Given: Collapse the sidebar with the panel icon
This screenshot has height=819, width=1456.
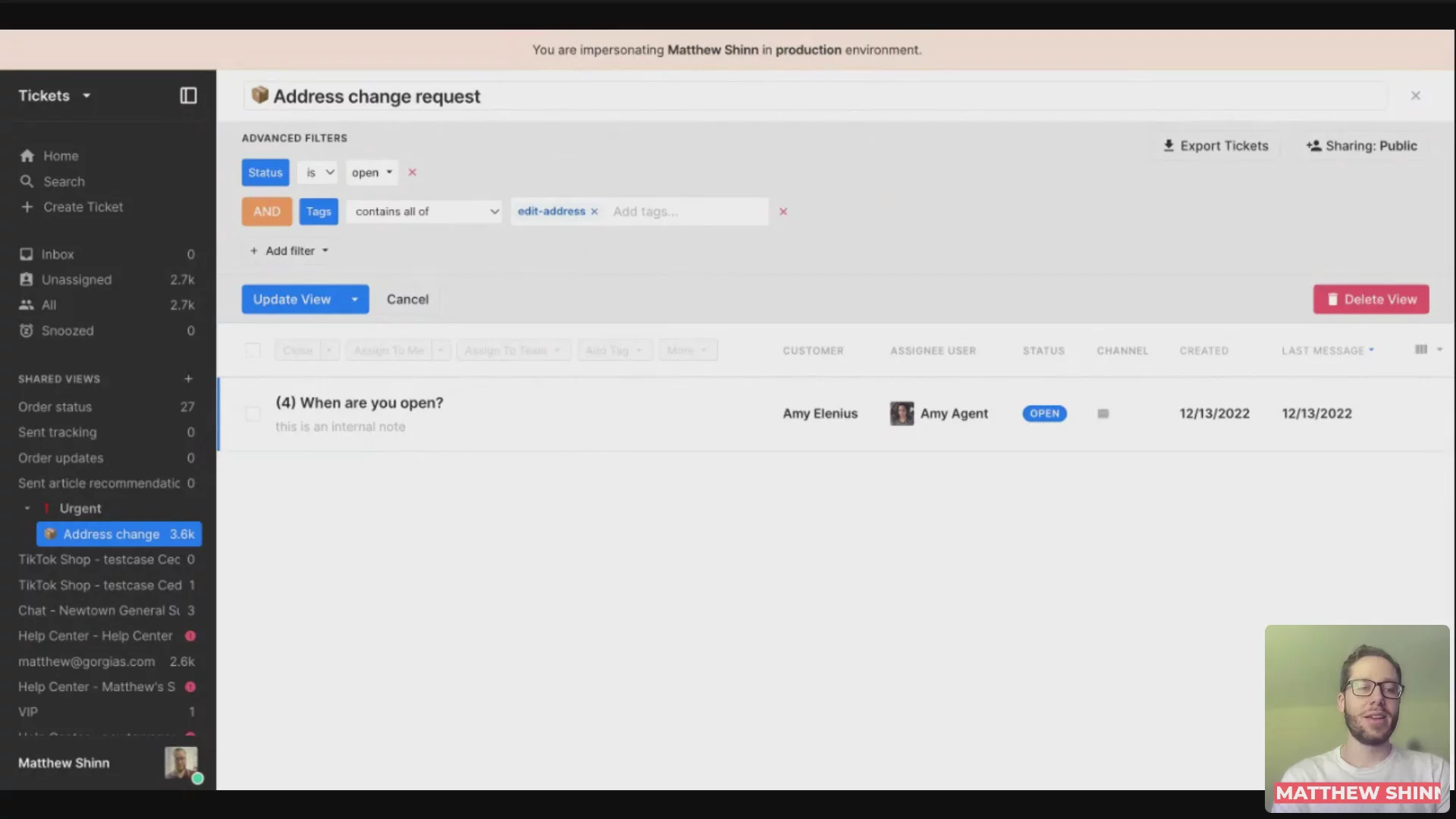Looking at the screenshot, I should pyautogui.click(x=188, y=96).
